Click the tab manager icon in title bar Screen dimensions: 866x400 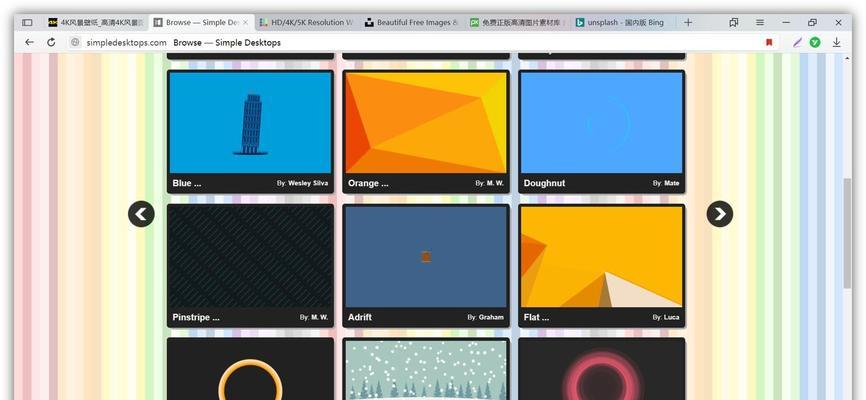[733, 23]
